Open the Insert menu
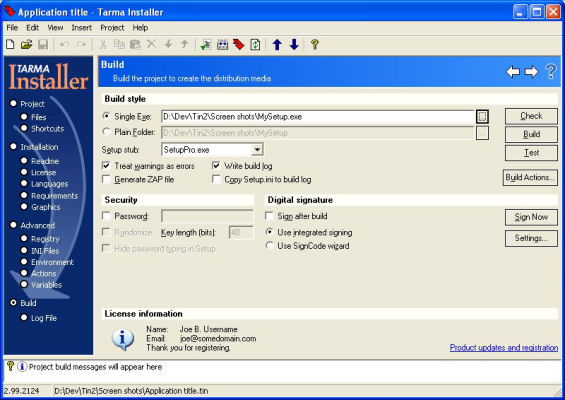Image resolution: width=565 pixels, height=400 pixels. click(x=81, y=28)
